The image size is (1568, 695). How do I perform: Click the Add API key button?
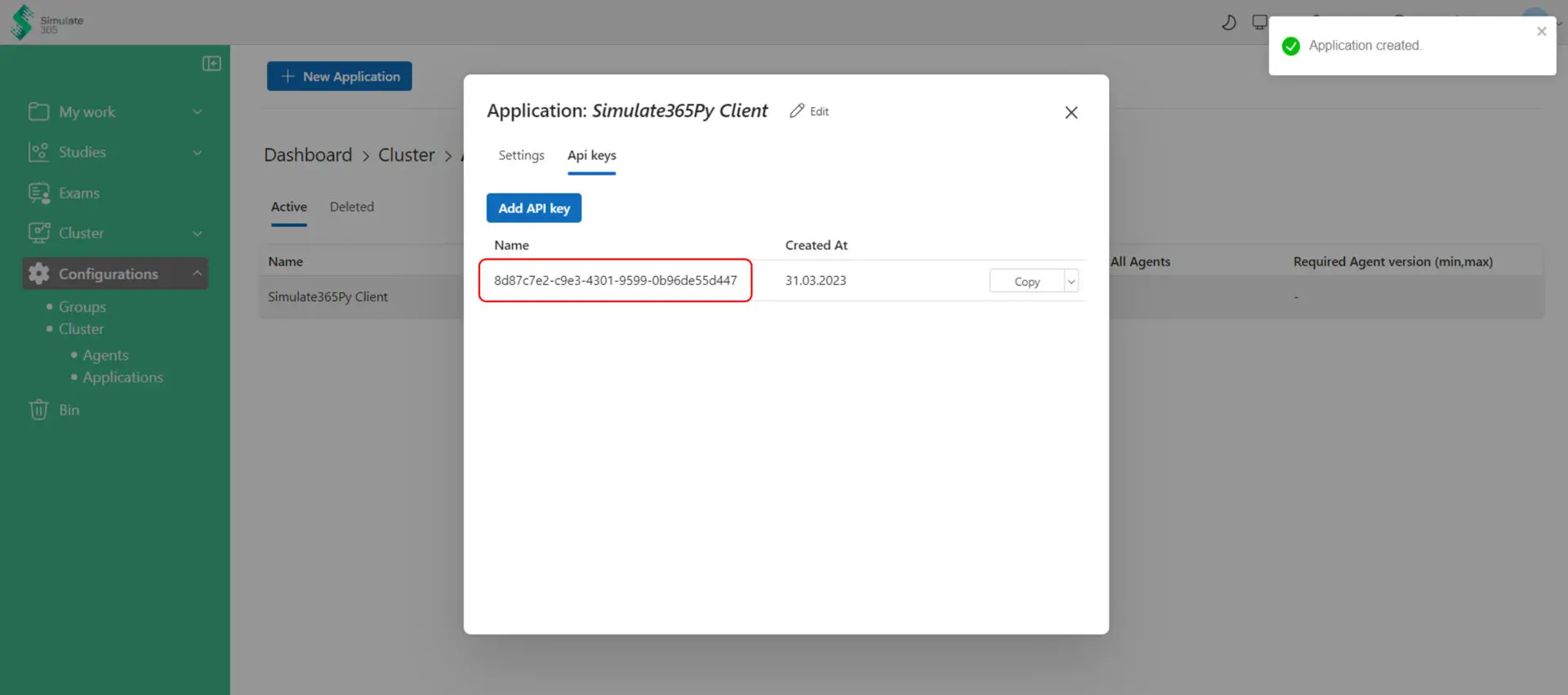coord(534,208)
